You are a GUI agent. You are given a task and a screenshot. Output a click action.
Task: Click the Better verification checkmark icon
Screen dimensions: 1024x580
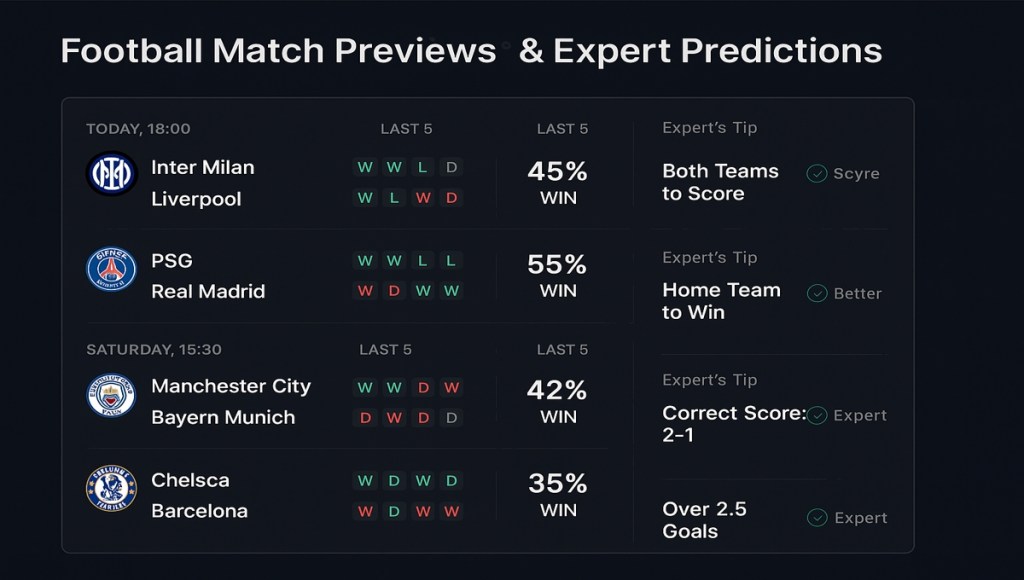[815, 293]
